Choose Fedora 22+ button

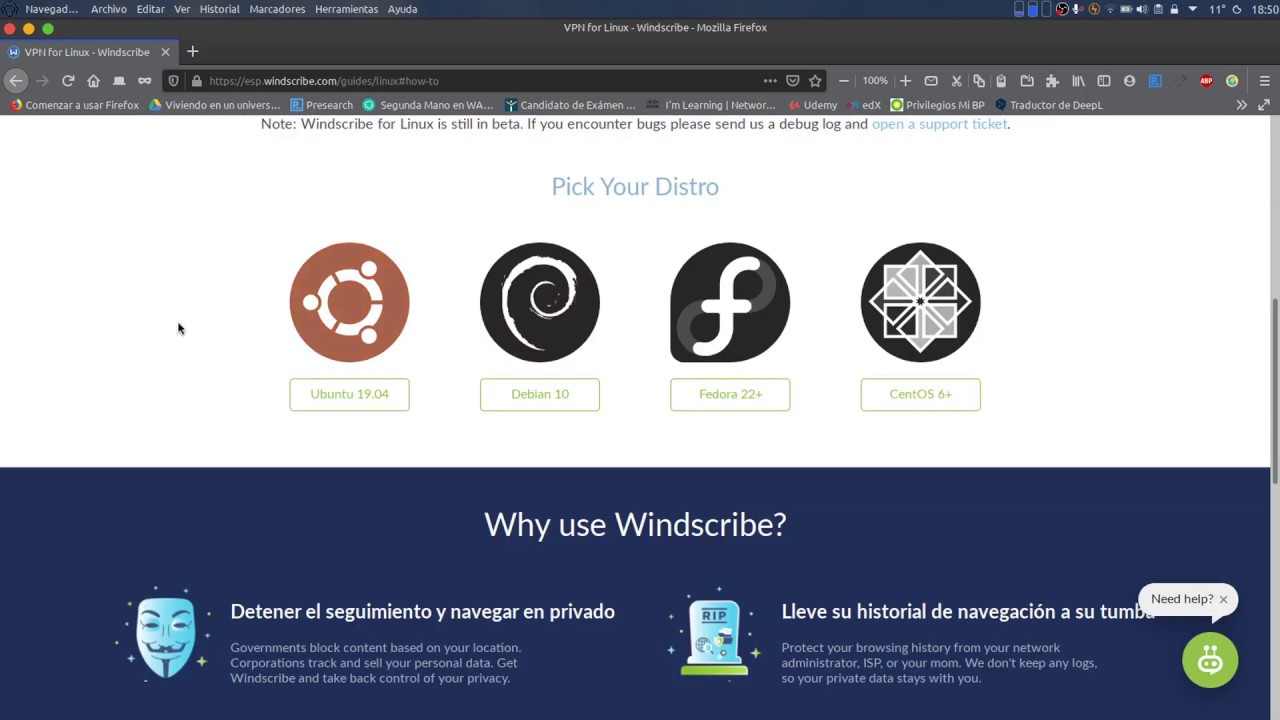[730, 394]
